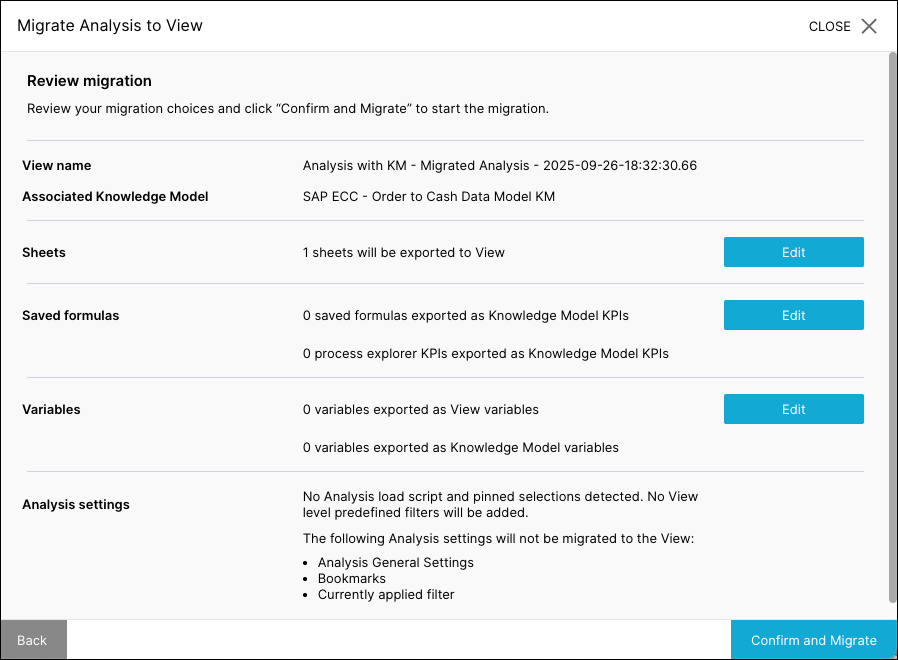Edit the Sheets export selection
The height and width of the screenshot is (660, 898).
793,252
